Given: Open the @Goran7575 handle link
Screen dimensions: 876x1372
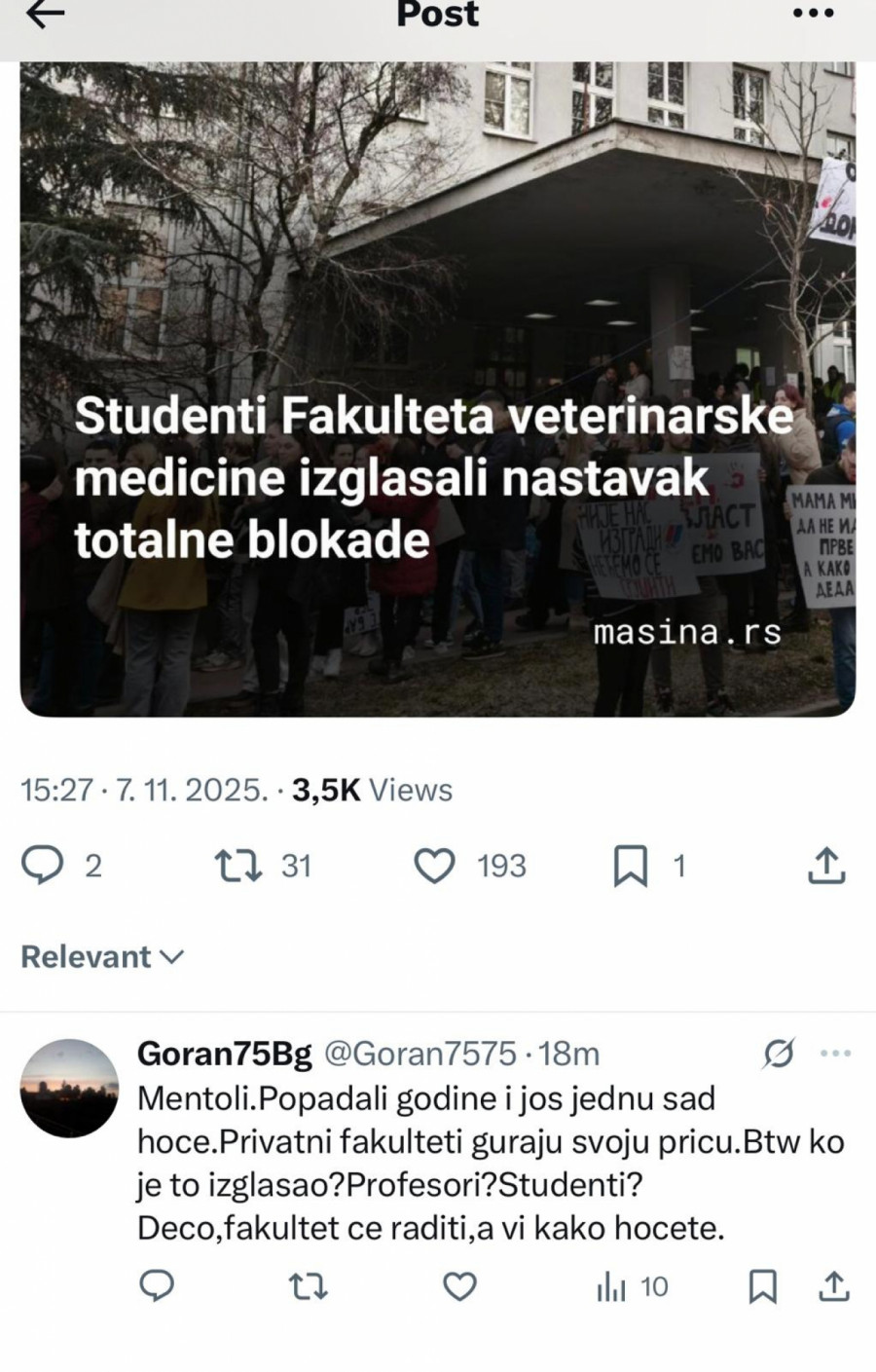Looking at the screenshot, I should (420, 1054).
